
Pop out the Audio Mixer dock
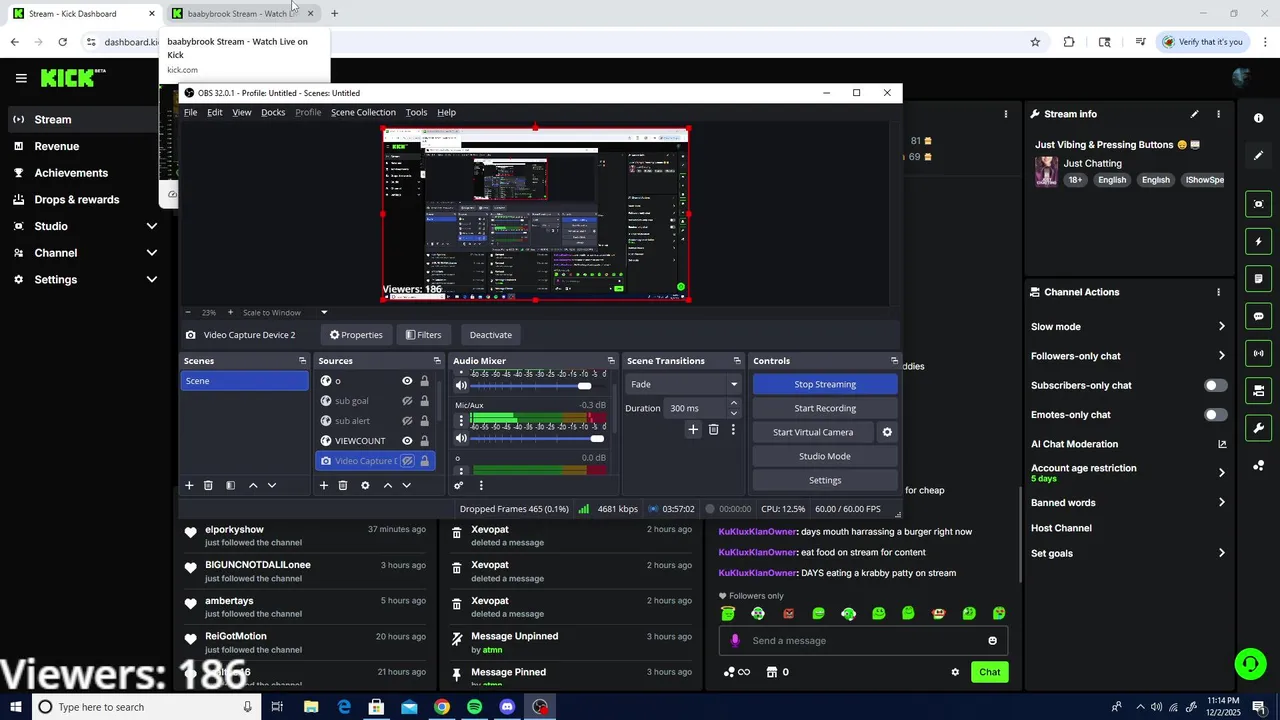611,361
